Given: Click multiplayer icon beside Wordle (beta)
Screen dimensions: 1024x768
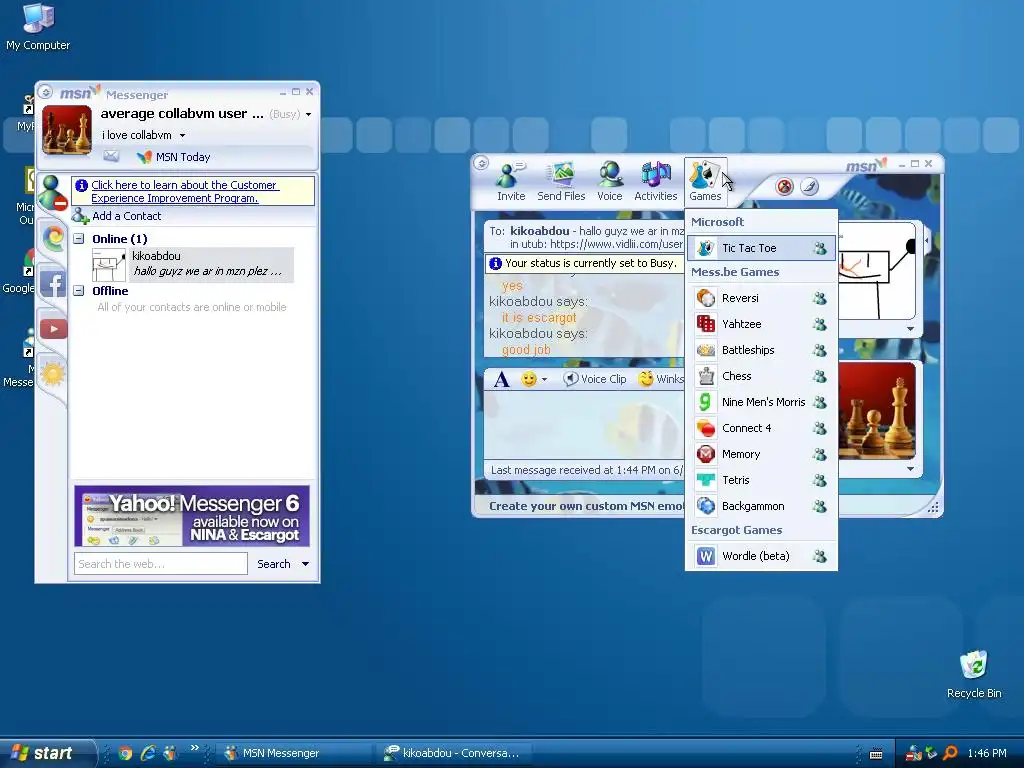Looking at the screenshot, I should click(820, 556).
